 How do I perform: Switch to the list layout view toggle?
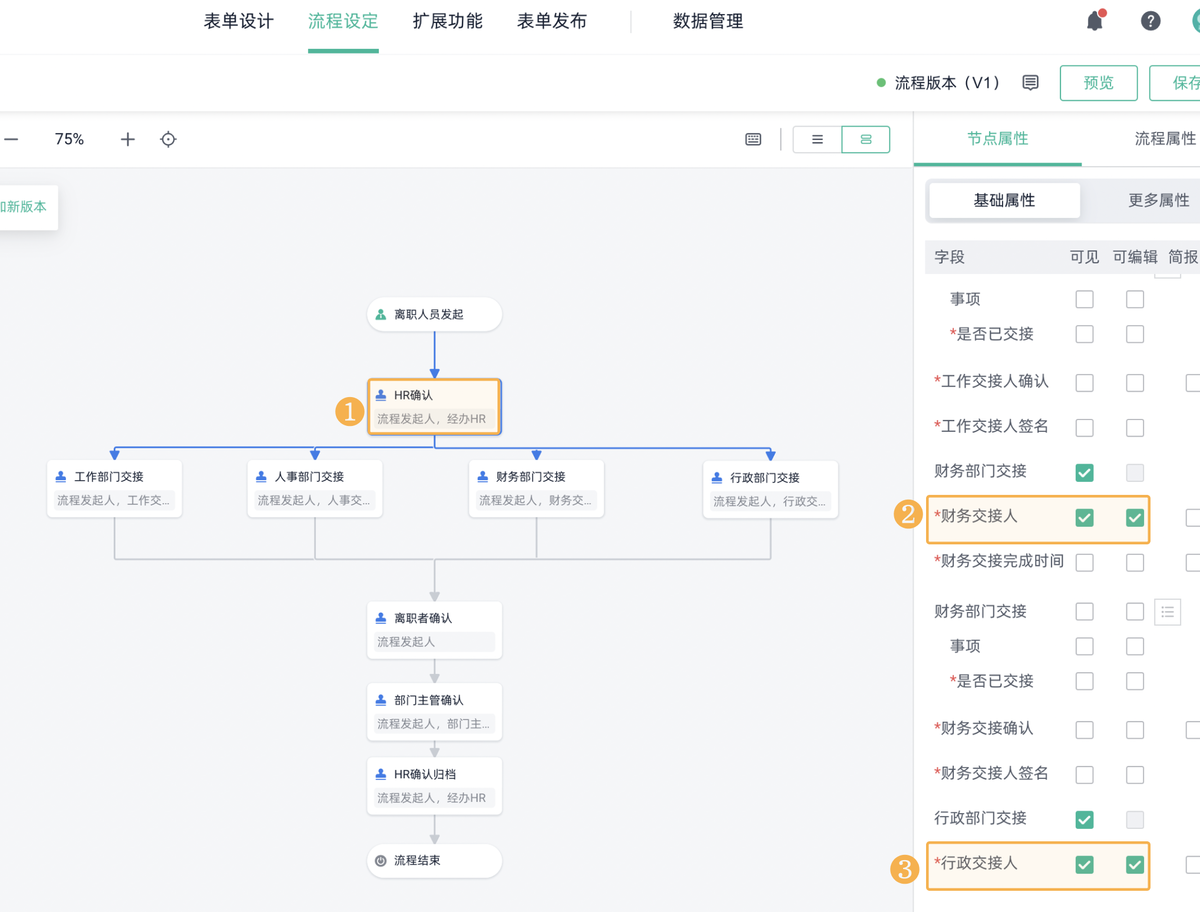[816, 139]
